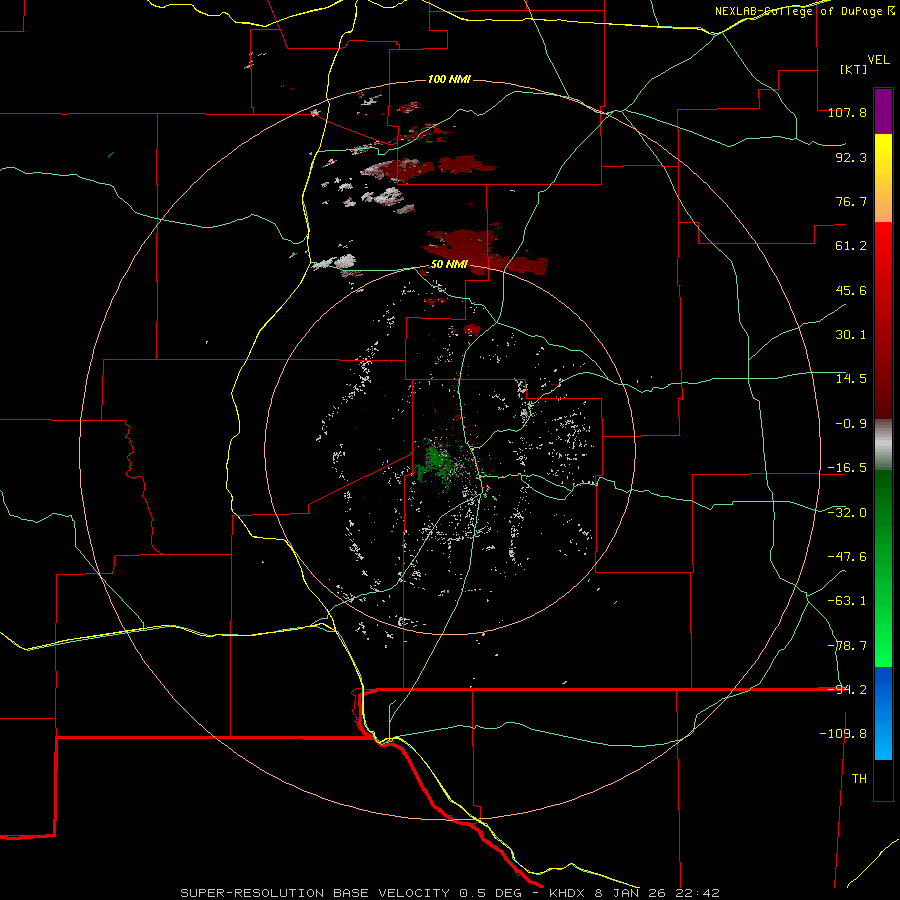Select the 92.3 value on velocity scale
The image size is (900, 900).
point(851,157)
